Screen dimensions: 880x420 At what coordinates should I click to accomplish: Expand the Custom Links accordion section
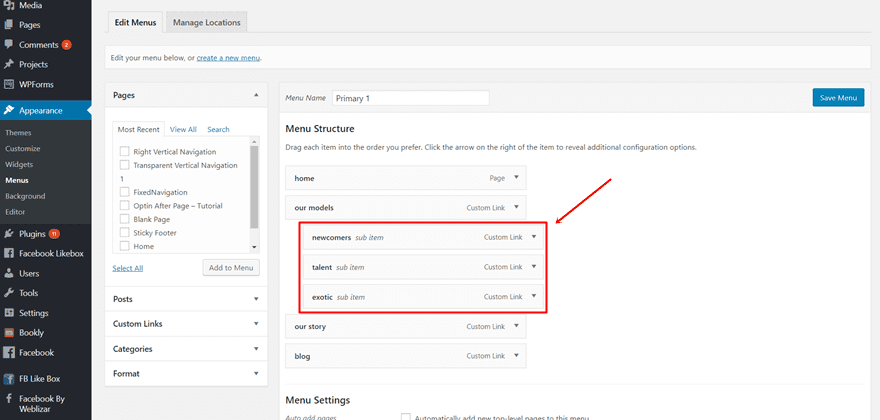tap(185, 324)
